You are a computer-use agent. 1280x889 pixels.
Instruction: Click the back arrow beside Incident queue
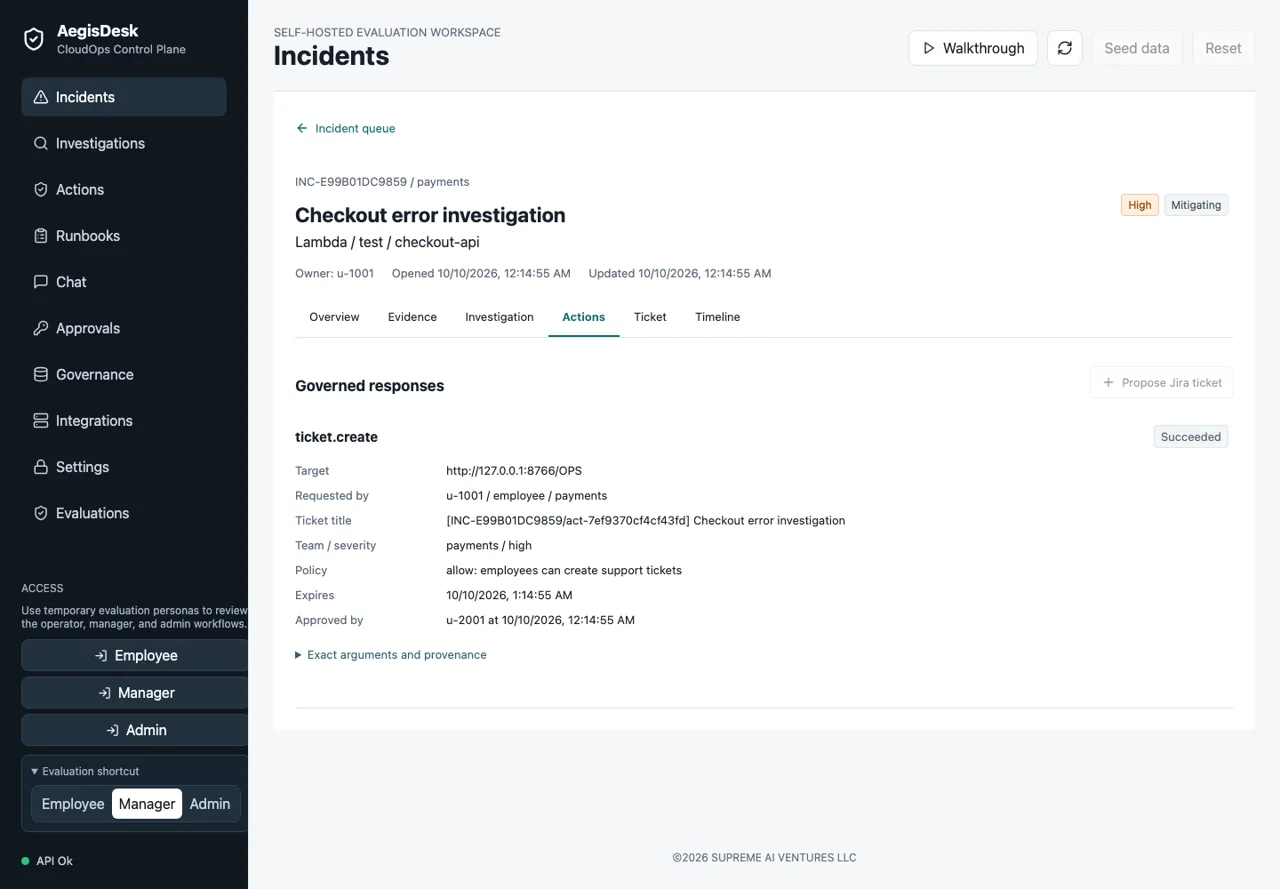click(x=301, y=128)
